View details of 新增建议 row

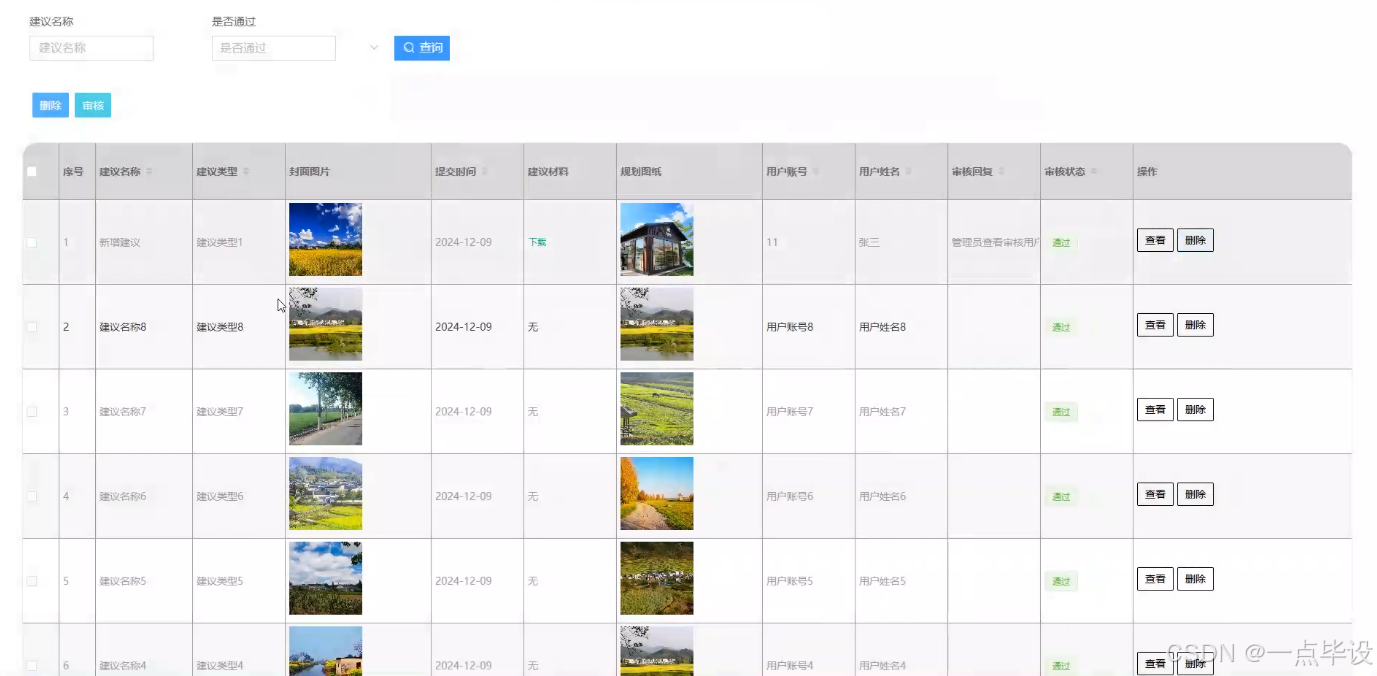point(1155,240)
